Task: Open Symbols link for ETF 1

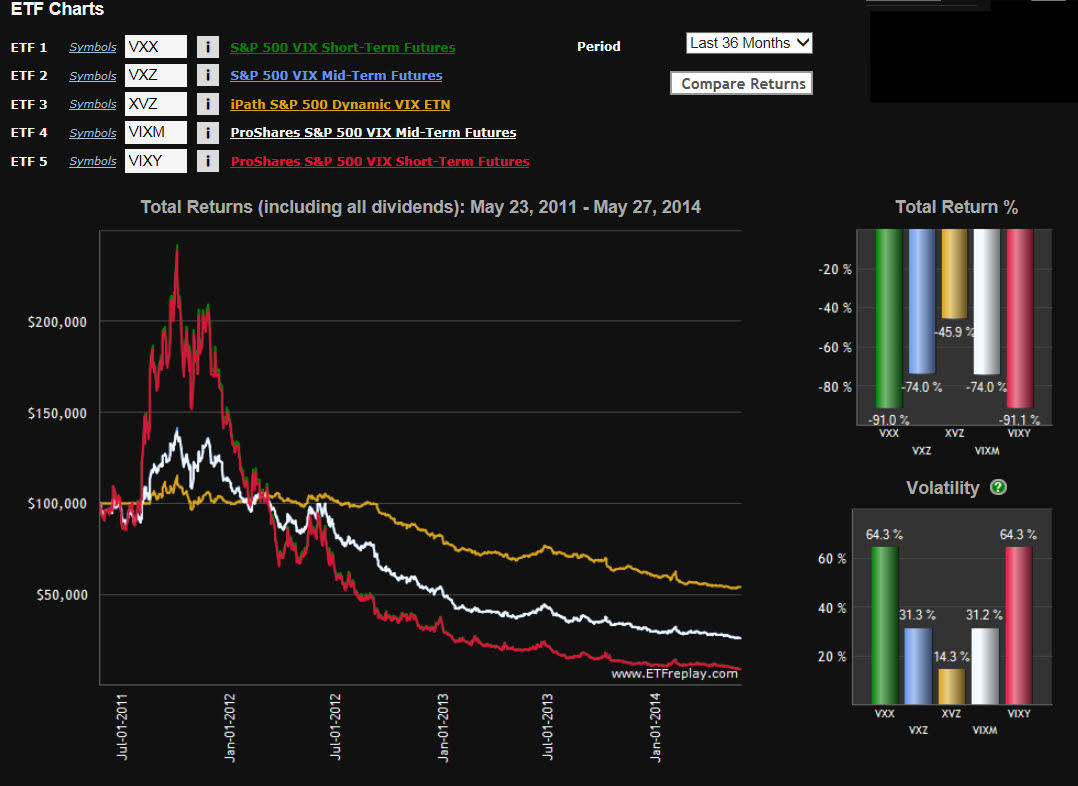Action: 93,48
